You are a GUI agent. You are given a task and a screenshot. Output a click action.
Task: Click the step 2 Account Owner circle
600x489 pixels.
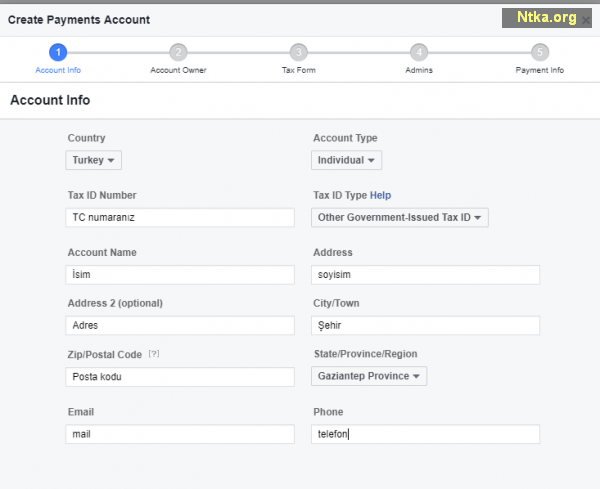(178, 53)
